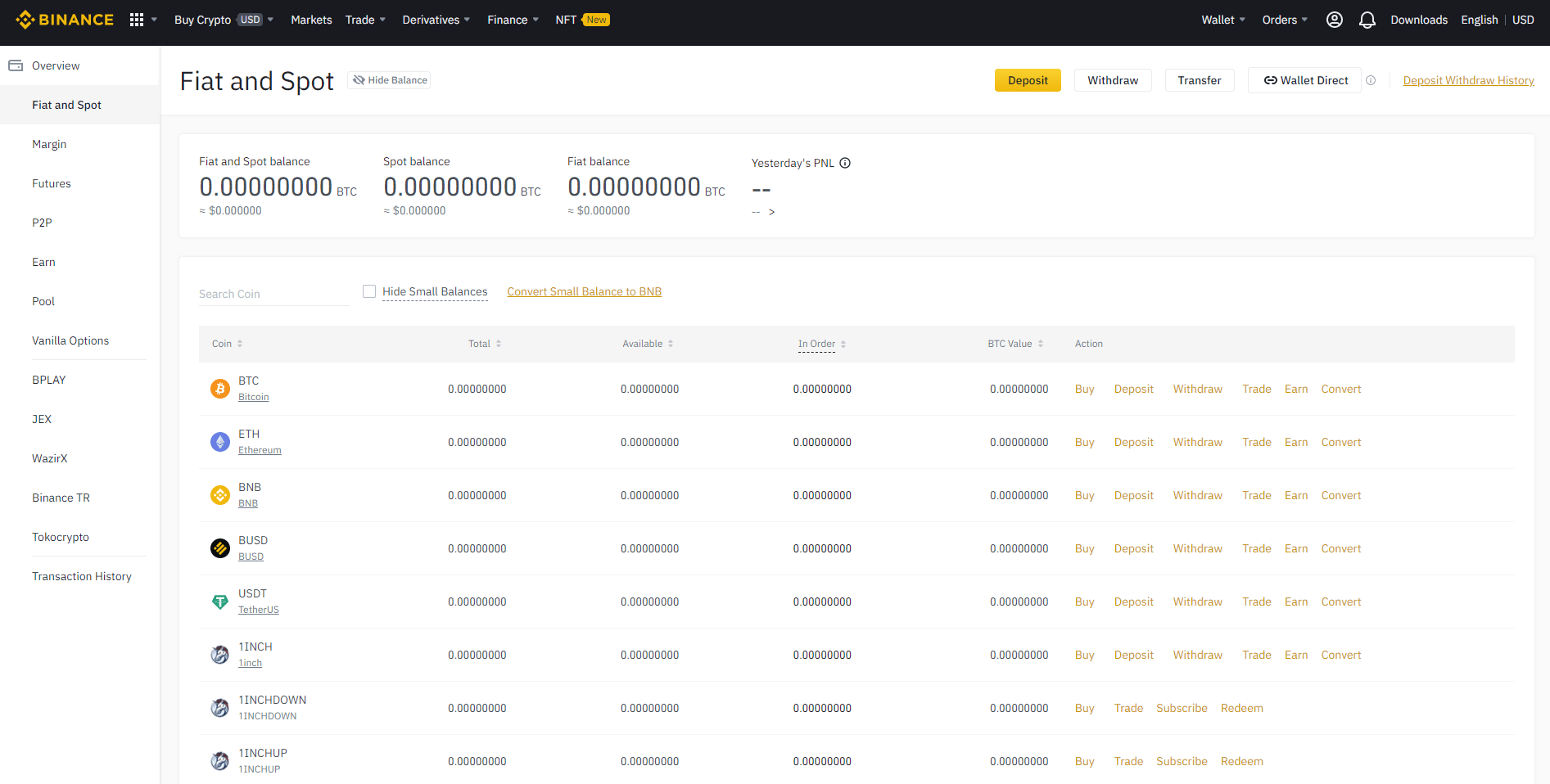This screenshot has height=784, width=1550.
Task: Click the BNB coin icon
Action: click(x=220, y=495)
